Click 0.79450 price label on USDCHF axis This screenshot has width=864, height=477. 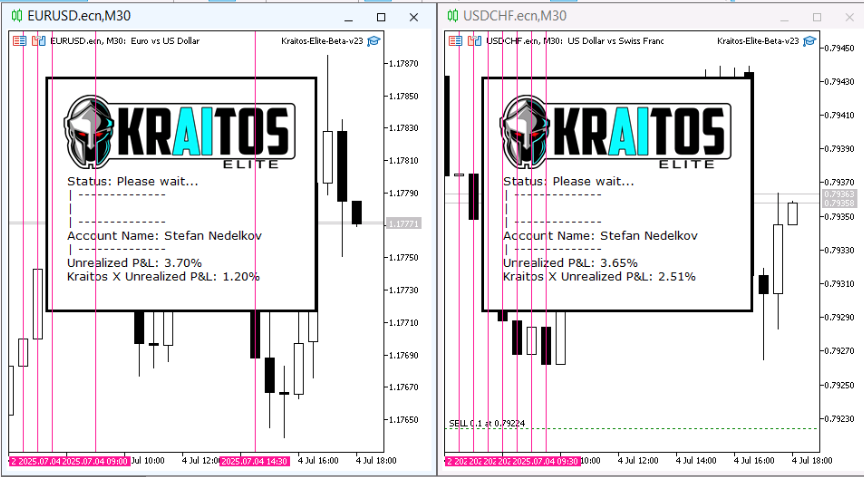tap(839, 48)
